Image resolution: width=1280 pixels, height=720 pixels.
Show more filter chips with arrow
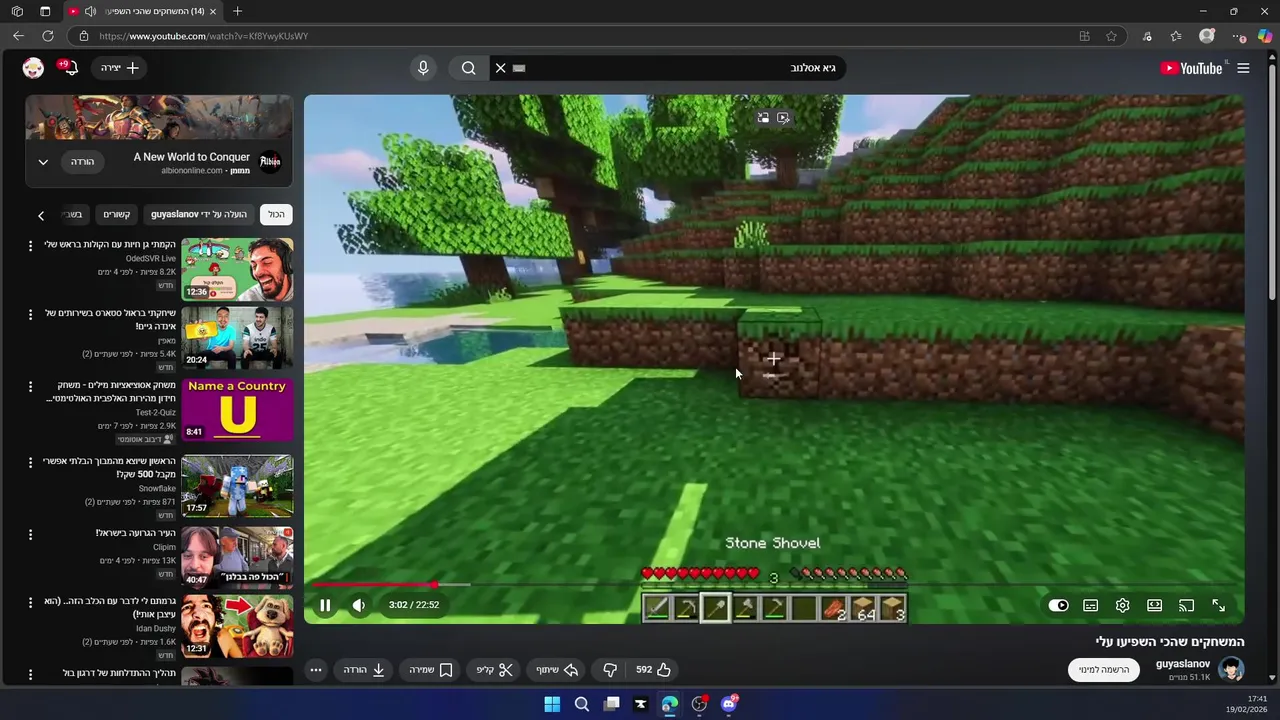[41, 215]
